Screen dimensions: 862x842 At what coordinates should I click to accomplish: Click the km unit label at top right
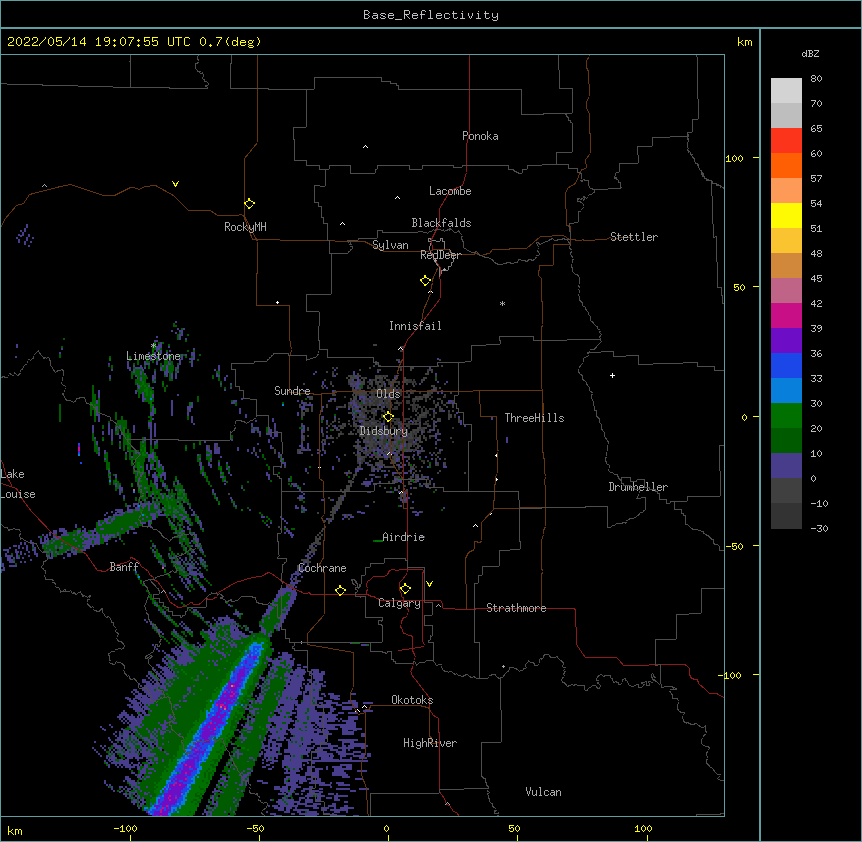click(744, 42)
